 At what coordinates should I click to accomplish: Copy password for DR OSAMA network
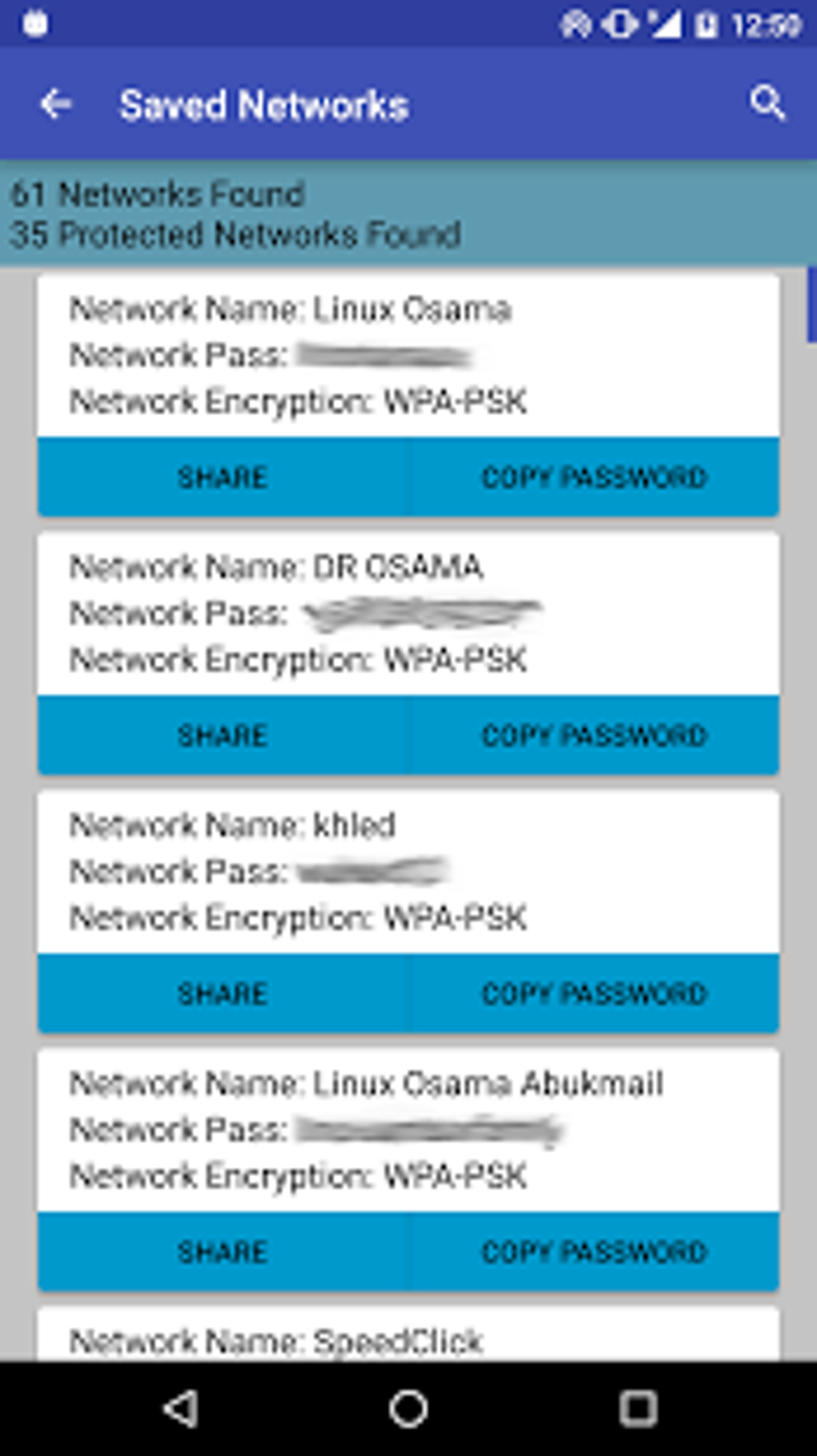coord(594,736)
